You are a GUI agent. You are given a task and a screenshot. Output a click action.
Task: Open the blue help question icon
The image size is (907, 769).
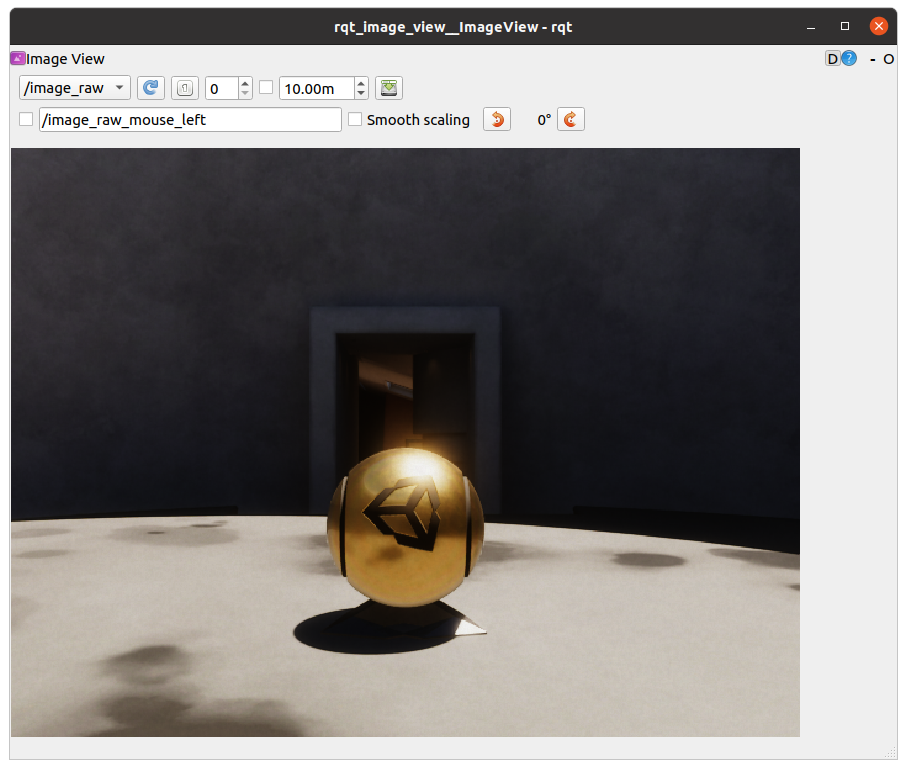coord(849,58)
